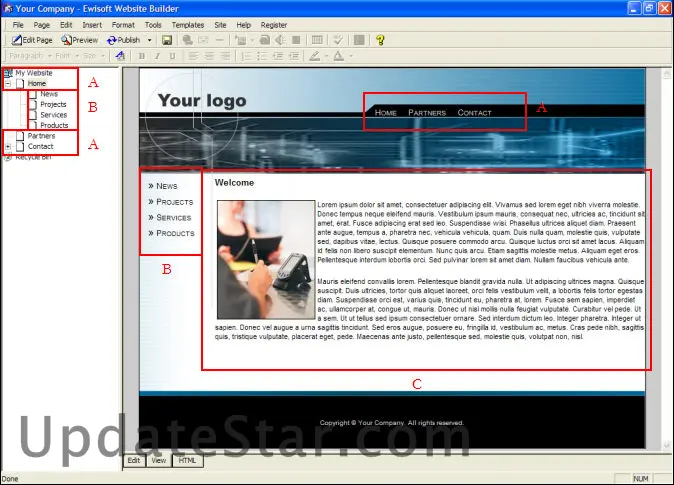
Task: Open the Publish dropdown arrow
Action: [150, 40]
